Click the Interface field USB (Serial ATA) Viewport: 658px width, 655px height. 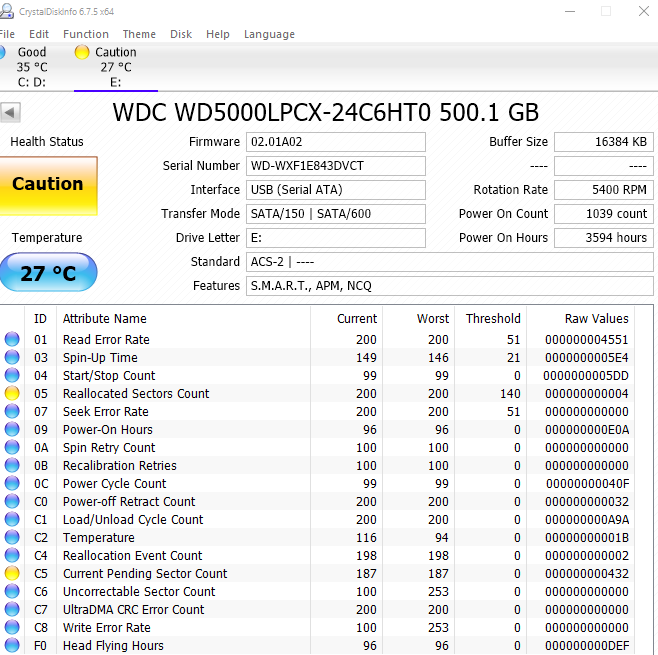click(336, 190)
